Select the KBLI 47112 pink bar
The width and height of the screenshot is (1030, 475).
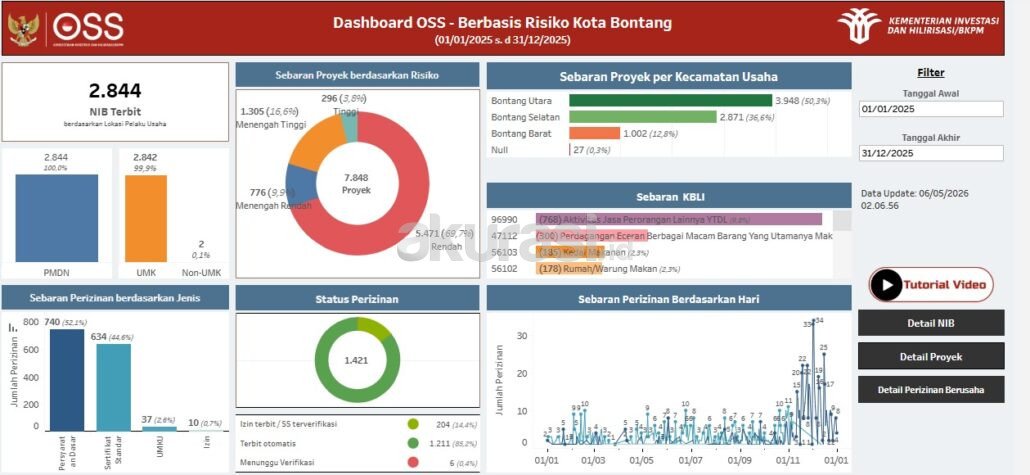click(591, 236)
